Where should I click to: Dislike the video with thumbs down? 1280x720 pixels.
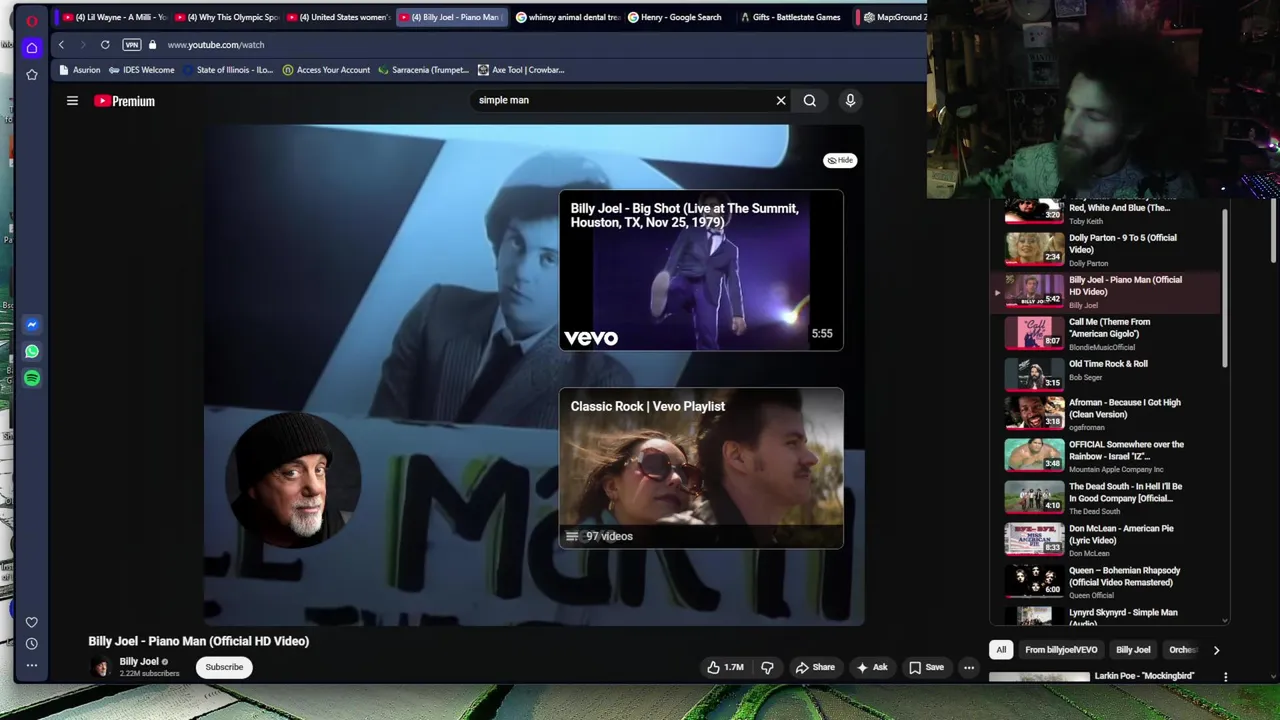[x=767, y=667]
